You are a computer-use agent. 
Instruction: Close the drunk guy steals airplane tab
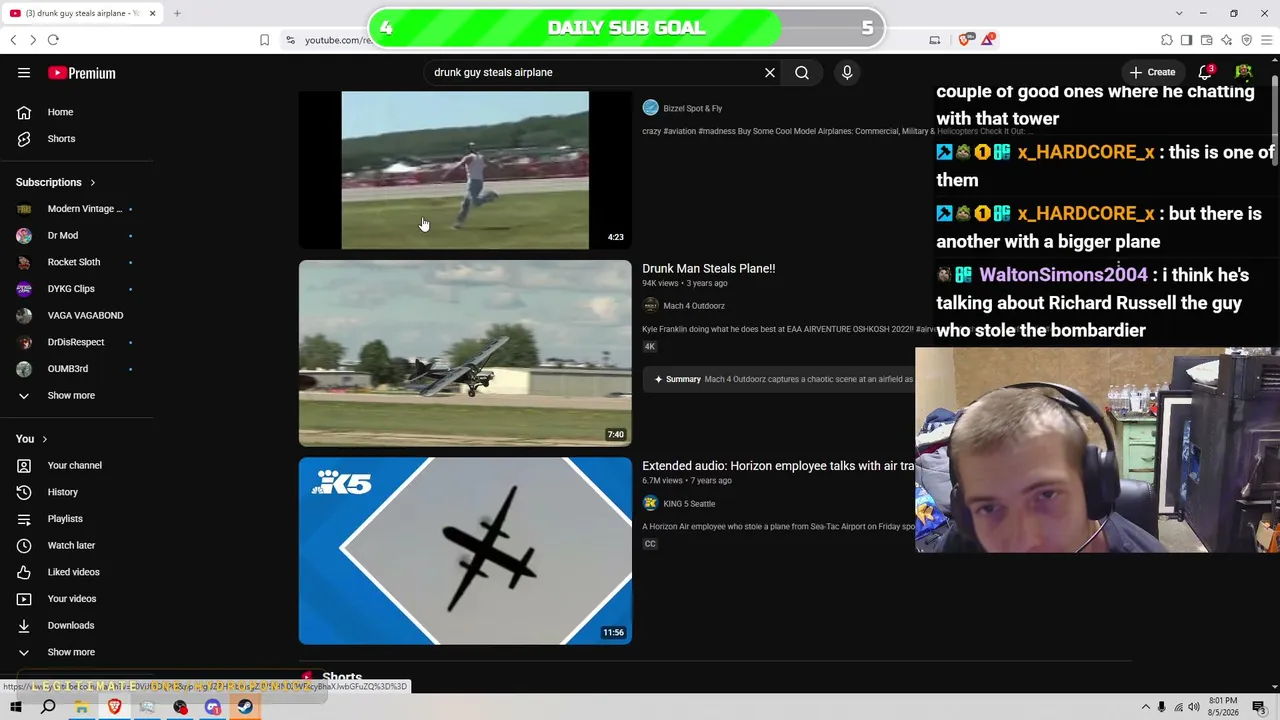(x=152, y=13)
